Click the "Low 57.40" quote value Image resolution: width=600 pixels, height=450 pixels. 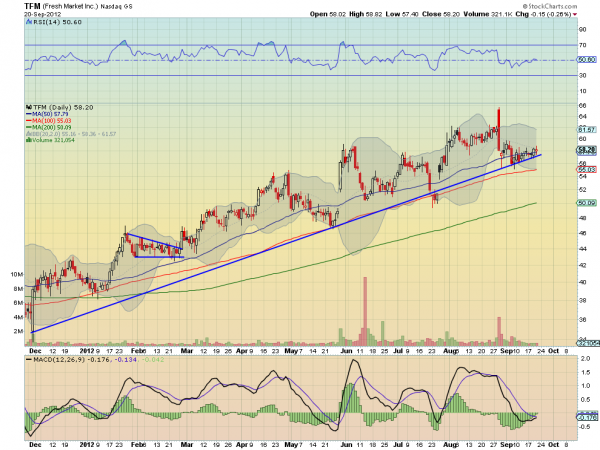point(402,14)
